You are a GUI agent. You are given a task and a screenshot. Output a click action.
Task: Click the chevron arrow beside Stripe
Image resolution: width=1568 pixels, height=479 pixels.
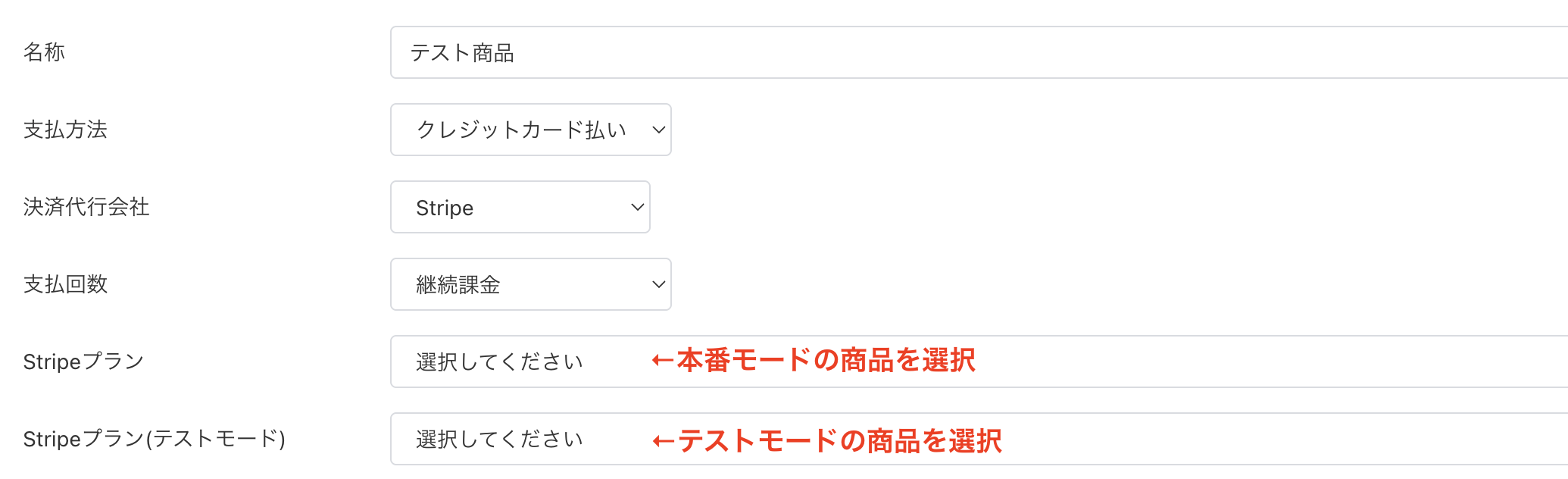click(637, 208)
